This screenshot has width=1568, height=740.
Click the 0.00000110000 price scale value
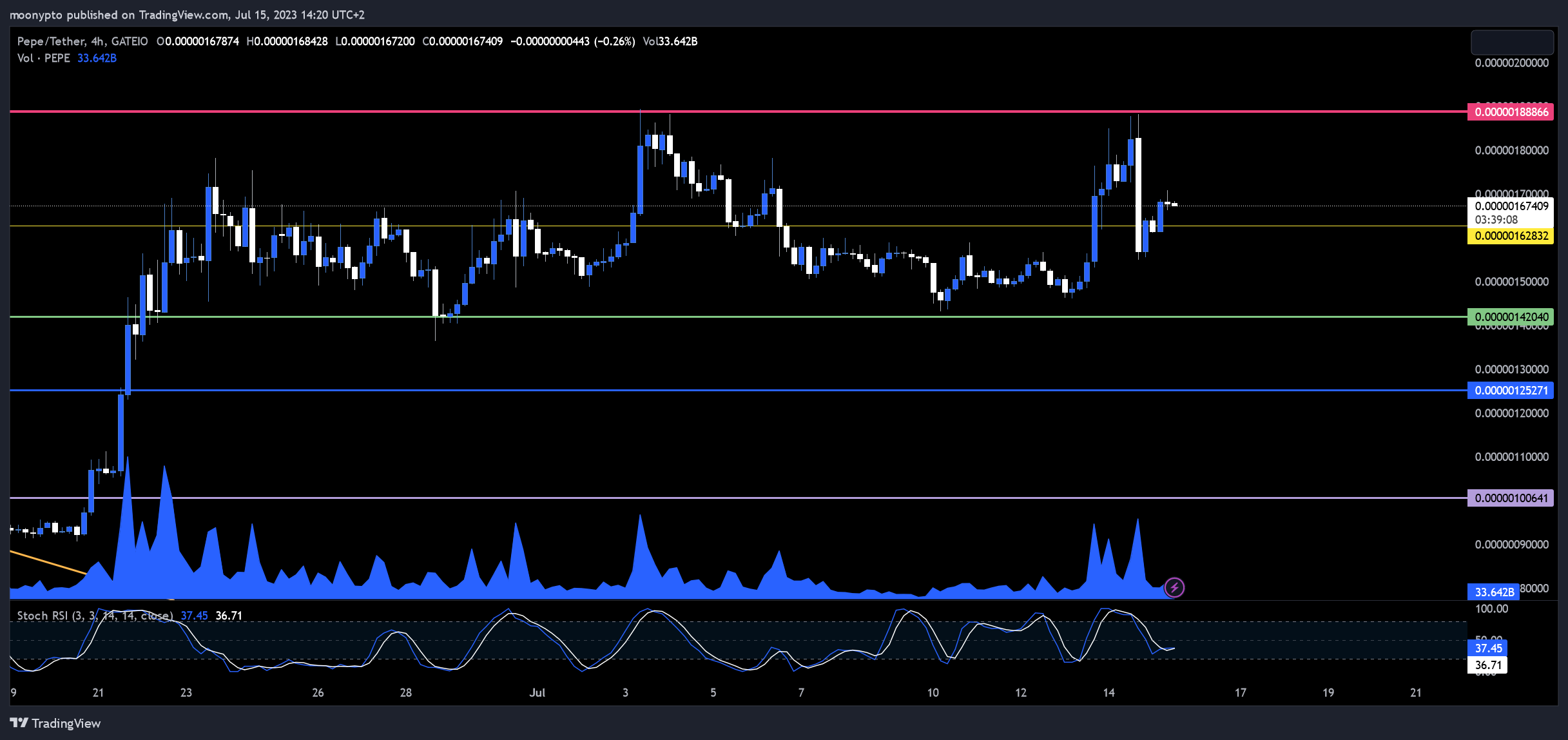(1511, 457)
